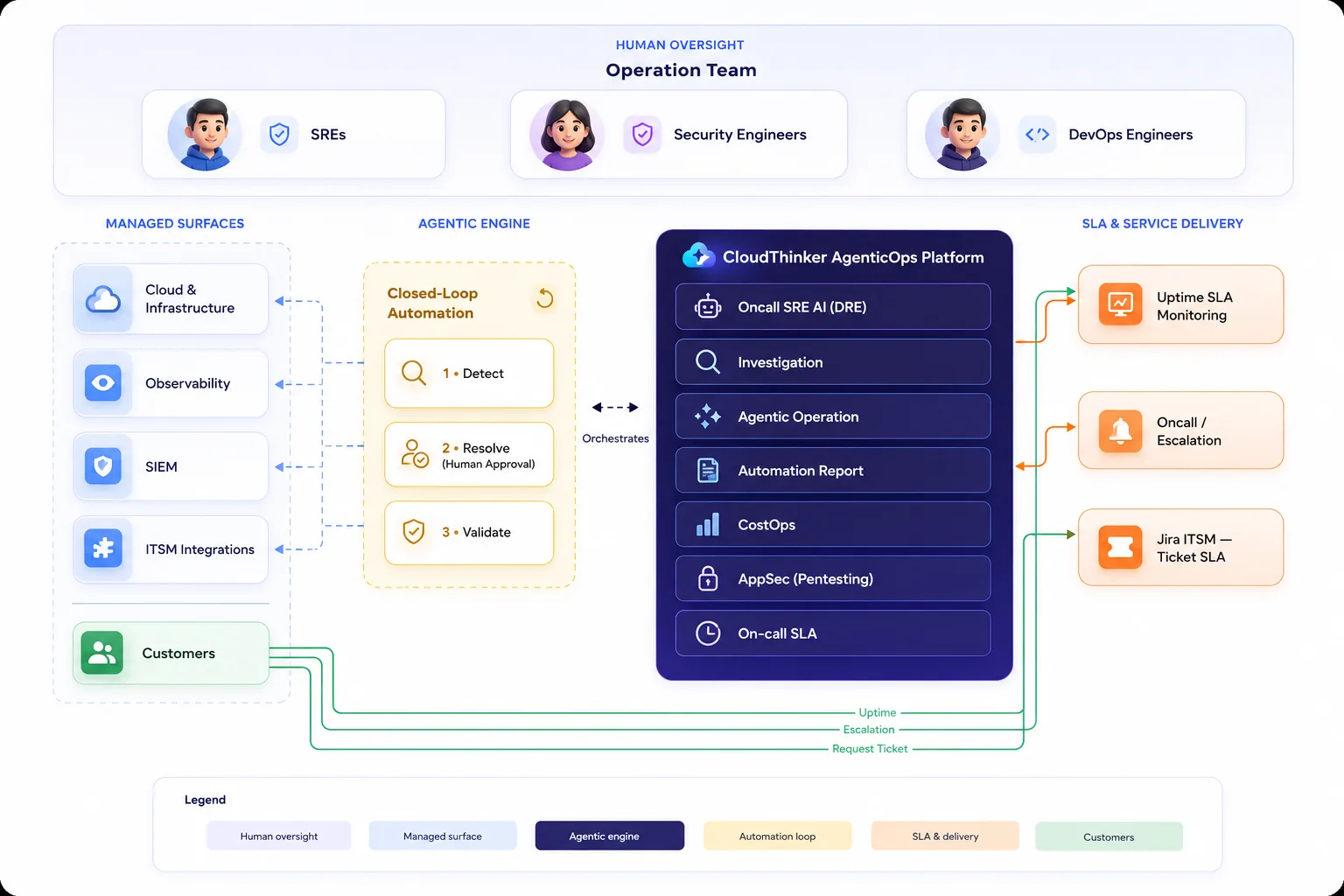Click the CloudThinker cloud logo

[x=698, y=255]
